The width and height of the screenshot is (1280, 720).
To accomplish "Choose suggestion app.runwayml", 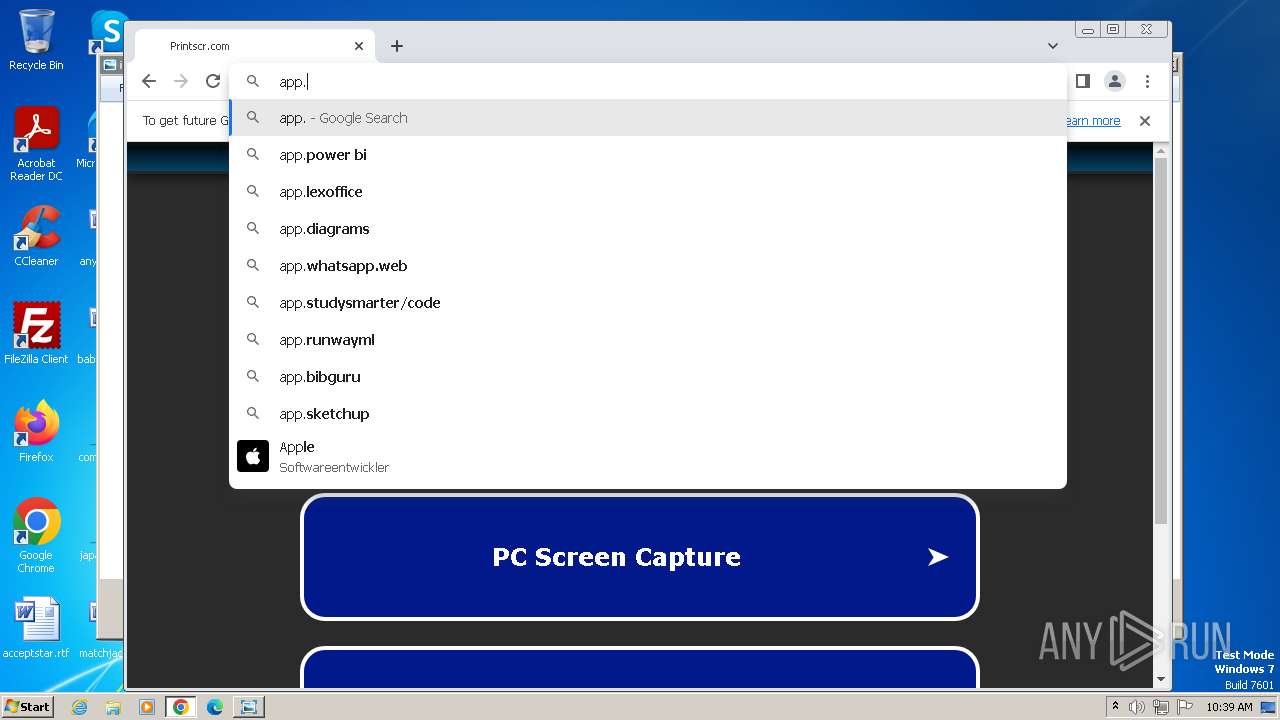I will tap(648, 340).
